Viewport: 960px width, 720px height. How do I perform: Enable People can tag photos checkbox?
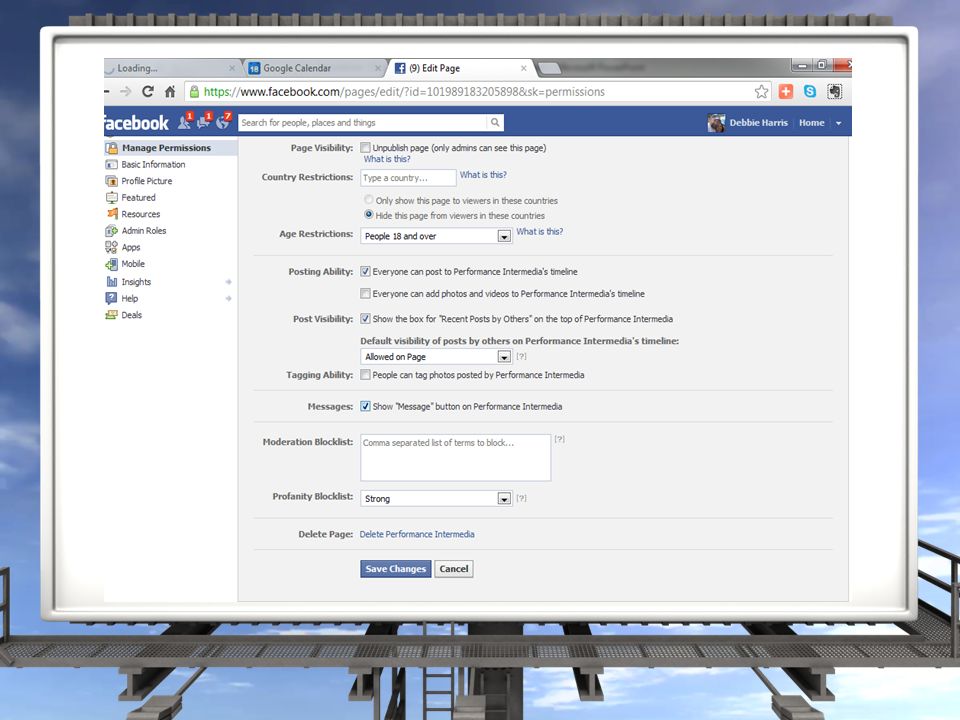(366, 375)
